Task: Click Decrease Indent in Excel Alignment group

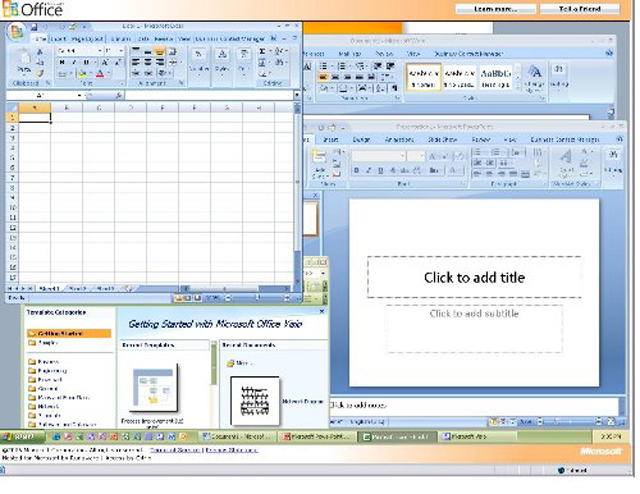Action: point(136,73)
